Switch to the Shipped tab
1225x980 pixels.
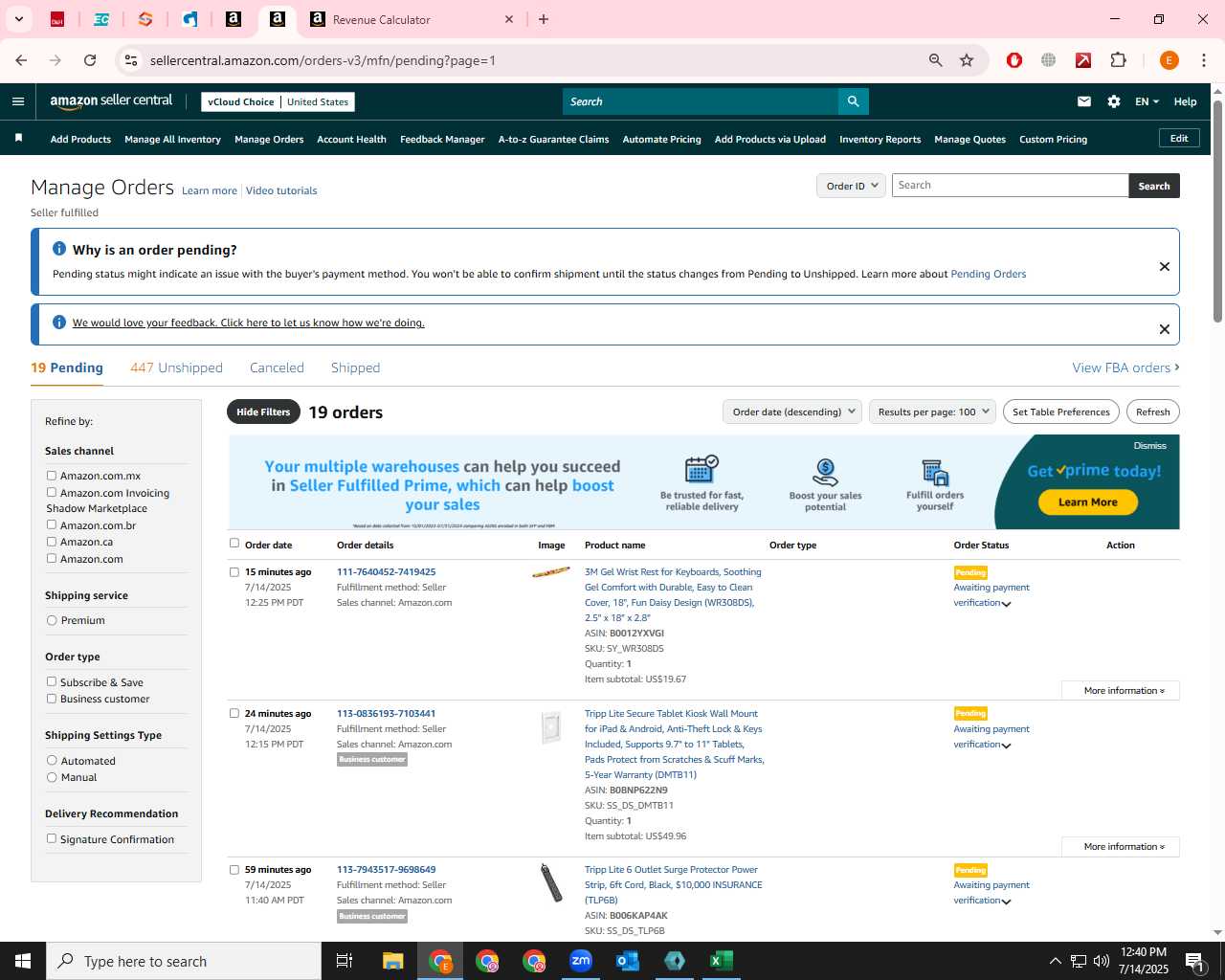pos(355,367)
